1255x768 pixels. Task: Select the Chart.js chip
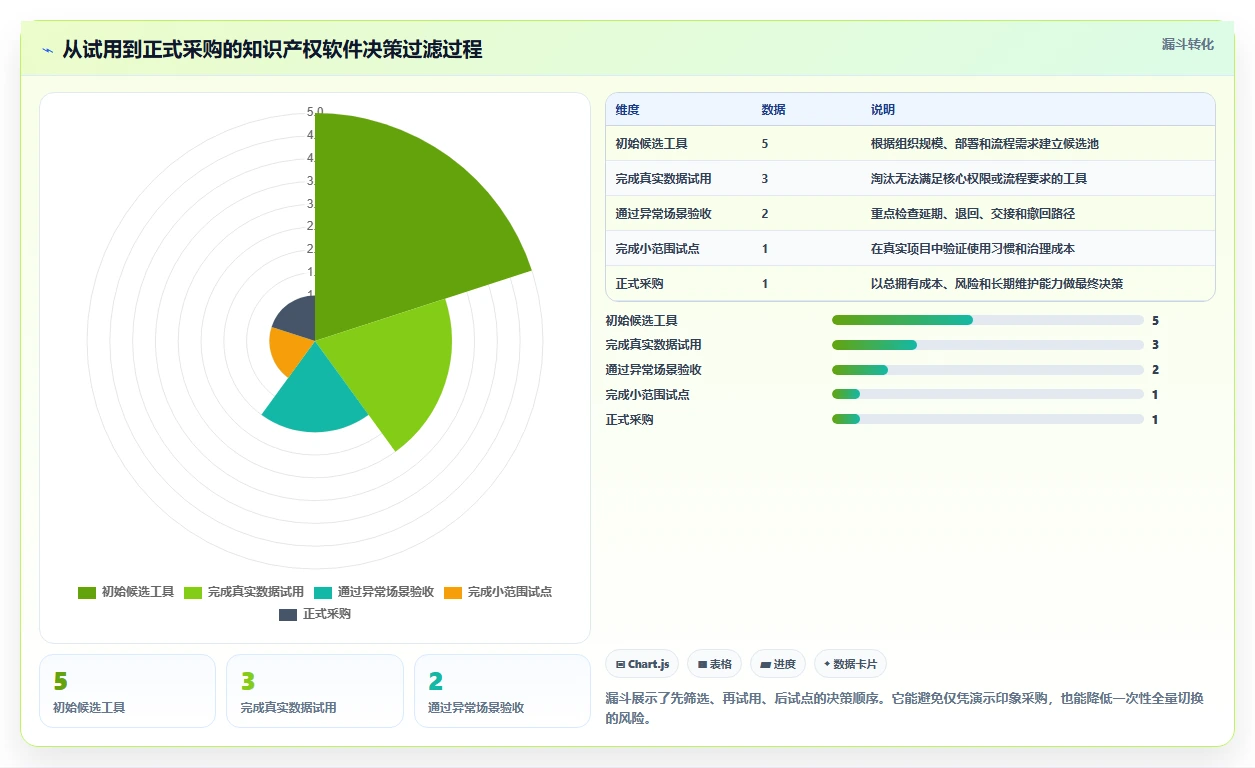point(642,664)
